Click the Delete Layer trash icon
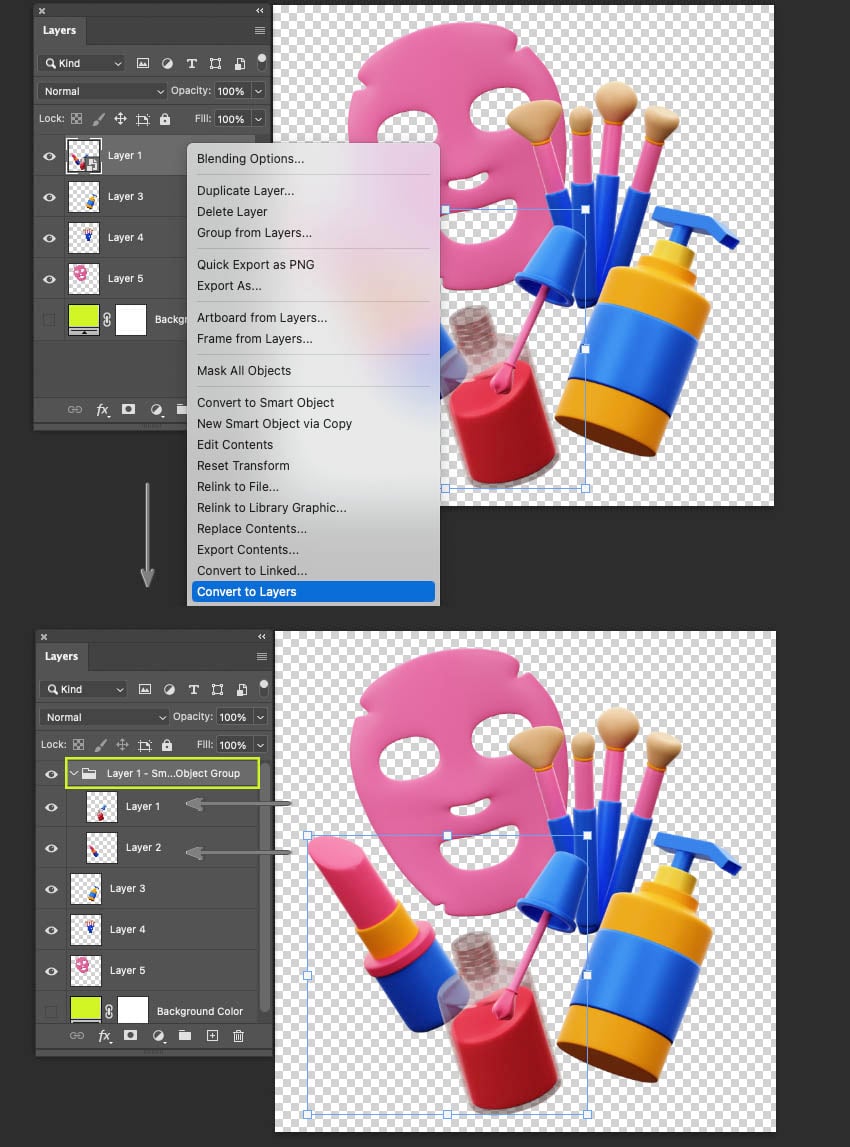The width and height of the screenshot is (850, 1147). coord(238,1036)
